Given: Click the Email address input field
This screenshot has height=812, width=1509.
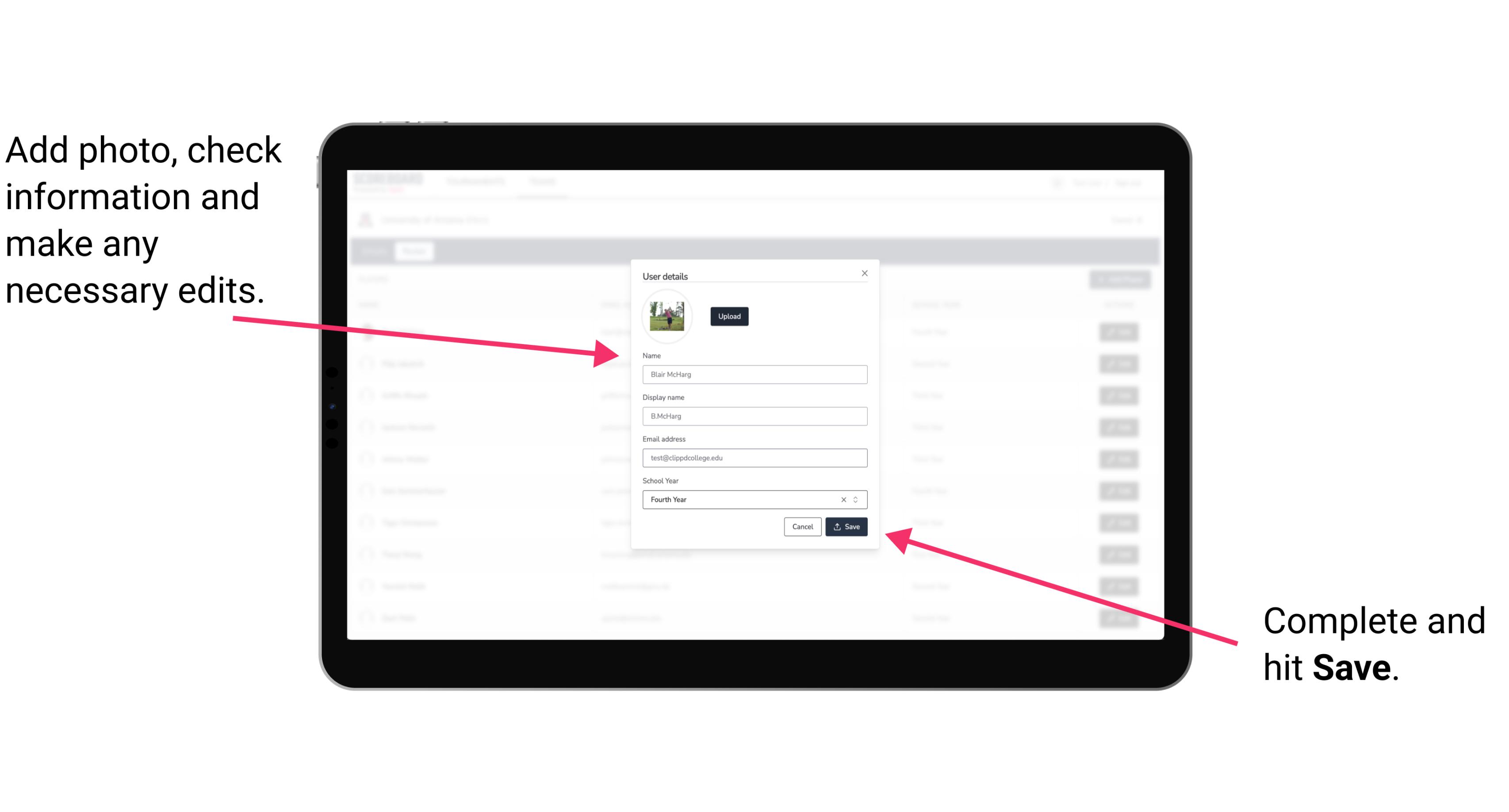Looking at the screenshot, I should click(x=755, y=457).
